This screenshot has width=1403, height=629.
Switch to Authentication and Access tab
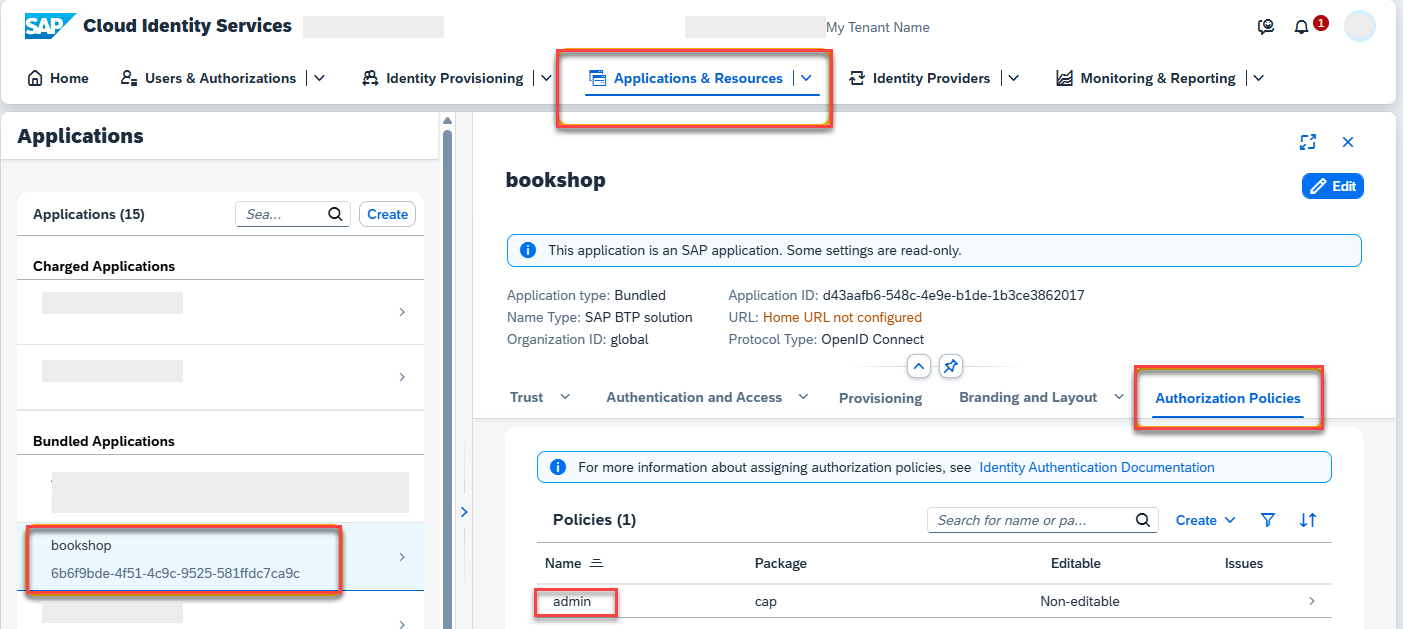(694, 397)
